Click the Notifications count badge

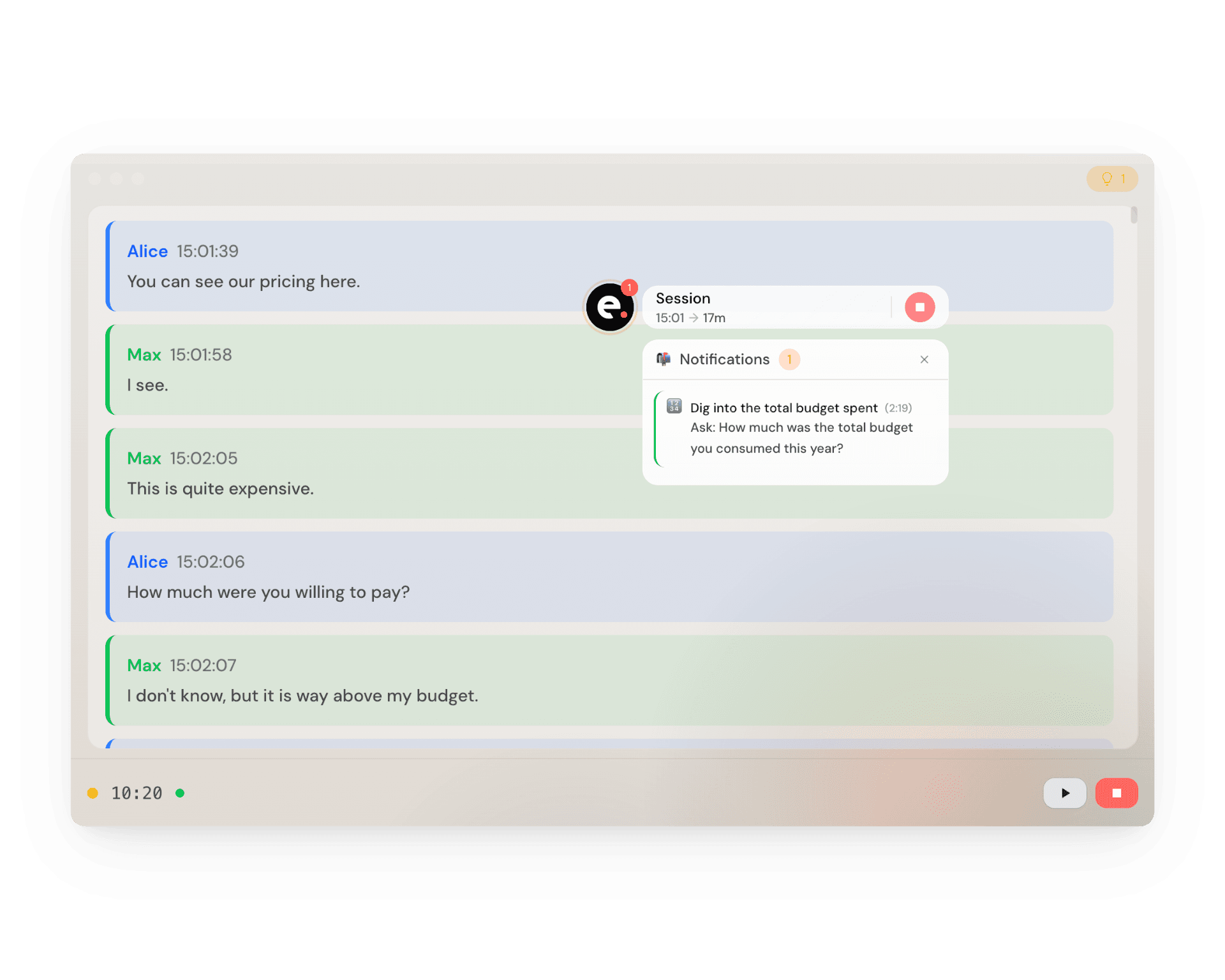click(789, 359)
